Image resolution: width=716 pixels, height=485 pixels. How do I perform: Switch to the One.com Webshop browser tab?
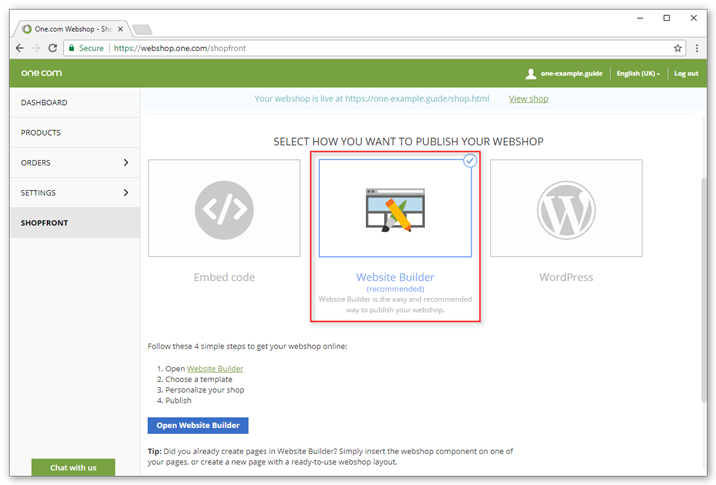[73, 29]
